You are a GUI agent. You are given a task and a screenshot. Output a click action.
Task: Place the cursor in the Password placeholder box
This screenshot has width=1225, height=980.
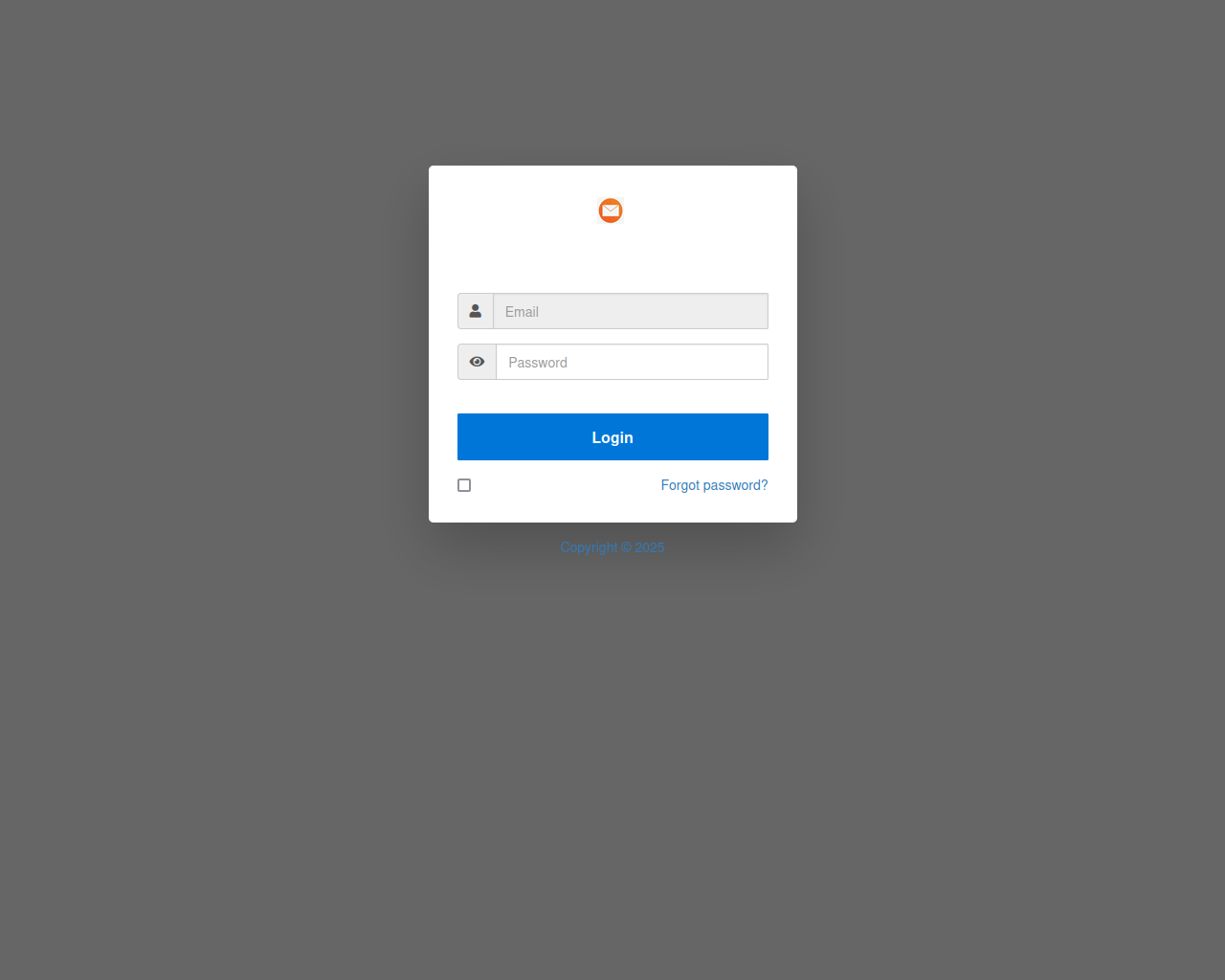[x=632, y=362]
